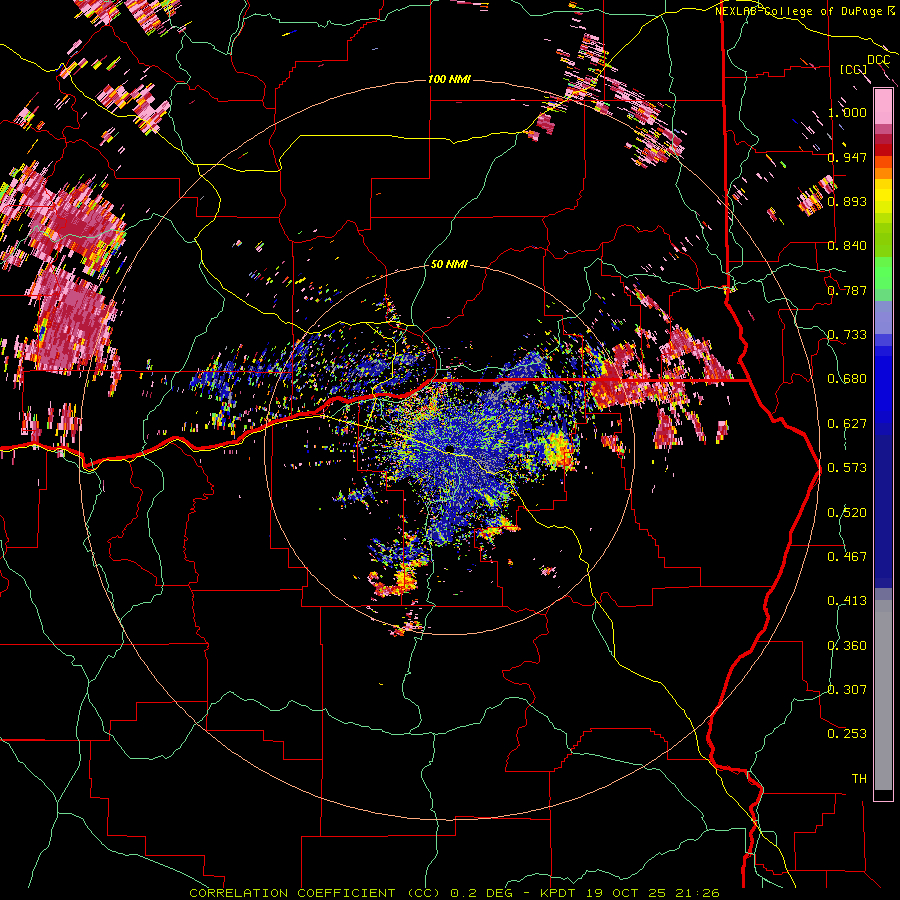
Task: Select the 0.947 legend value
Action: (x=847, y=157)
